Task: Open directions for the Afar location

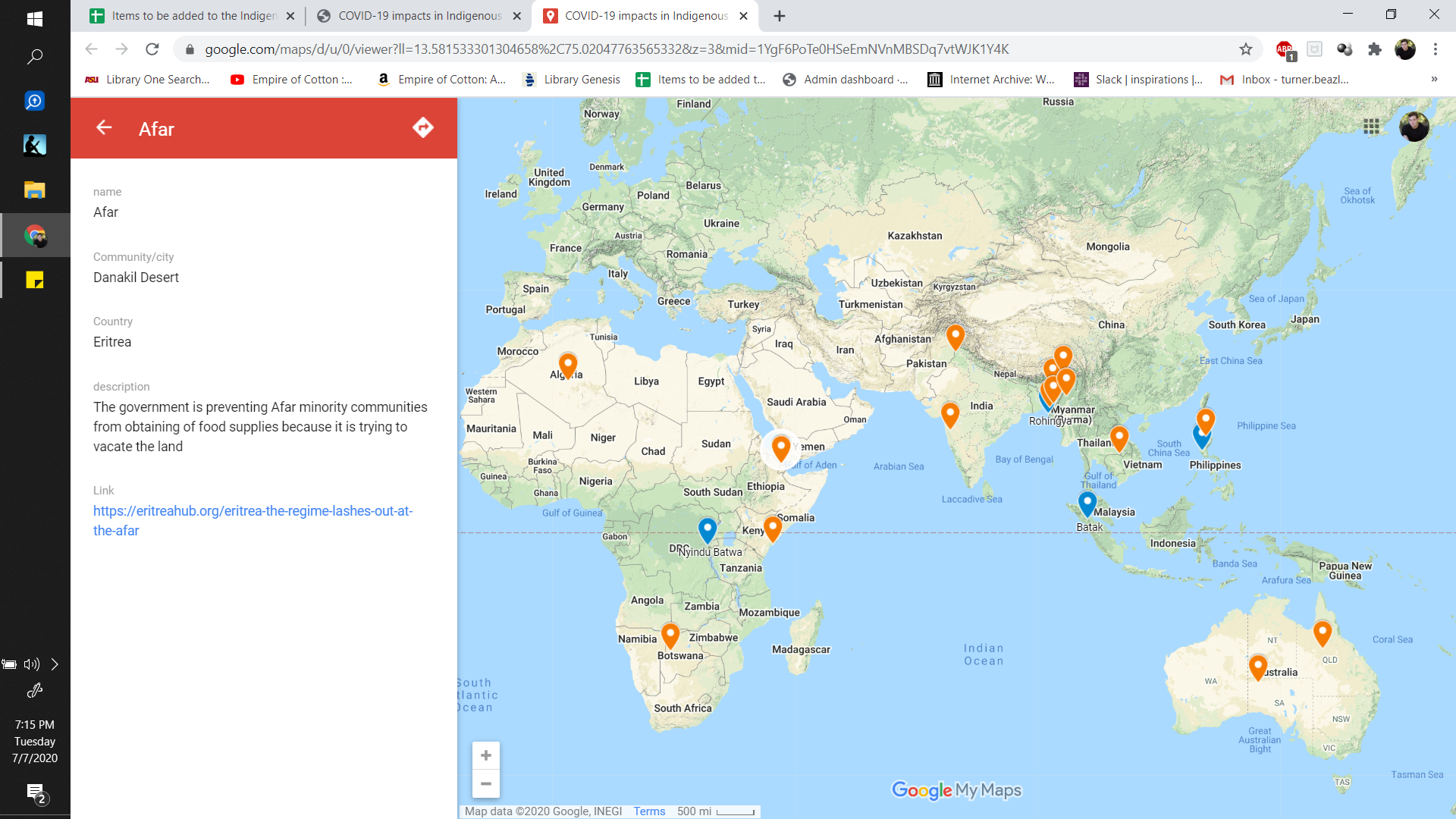Action: (422, 127)
